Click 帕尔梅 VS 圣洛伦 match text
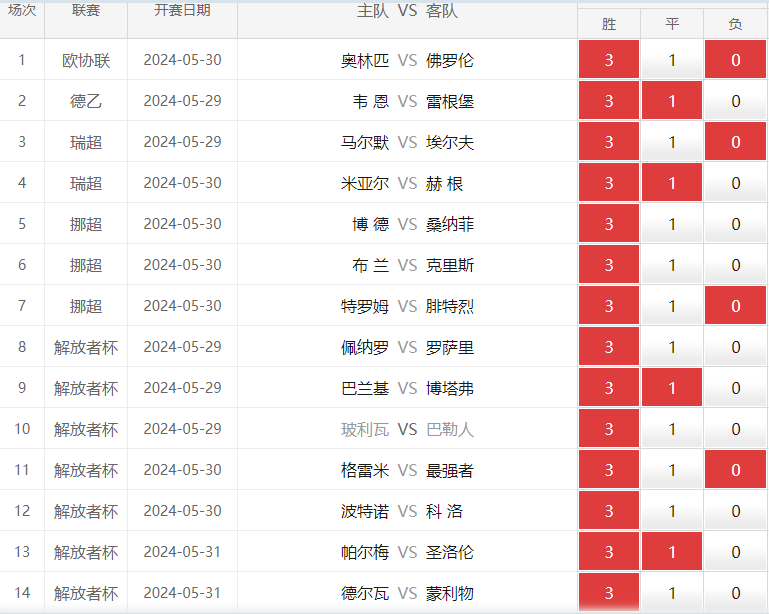Image resolution: width=769 pixels, height=614 pixels. [x=407, y=552]
